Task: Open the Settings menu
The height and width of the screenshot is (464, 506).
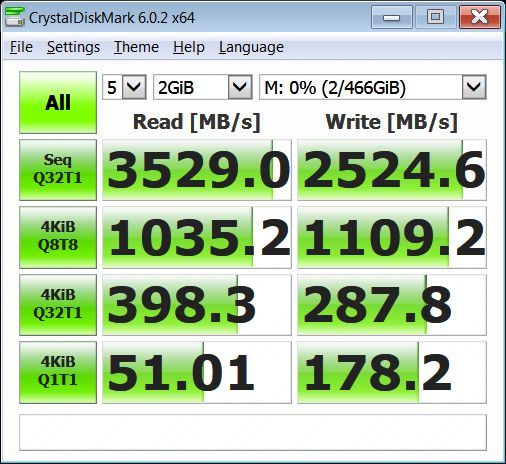Action: (73, 47)
